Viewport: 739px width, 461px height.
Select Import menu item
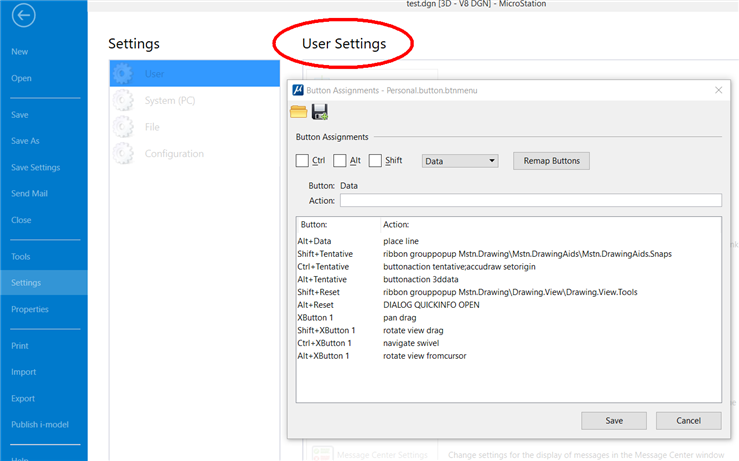24,372
